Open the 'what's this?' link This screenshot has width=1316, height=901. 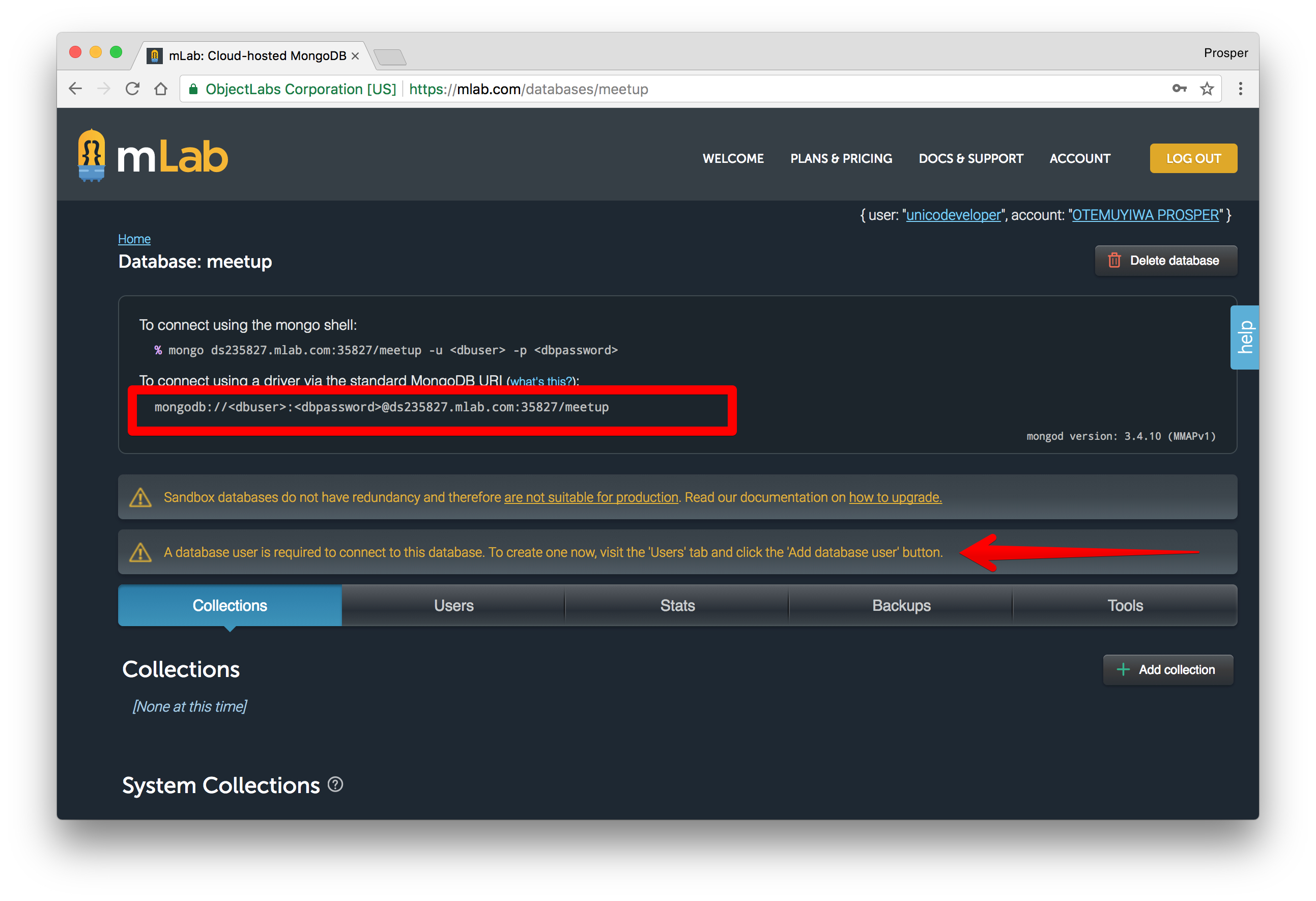coord(541,382)
